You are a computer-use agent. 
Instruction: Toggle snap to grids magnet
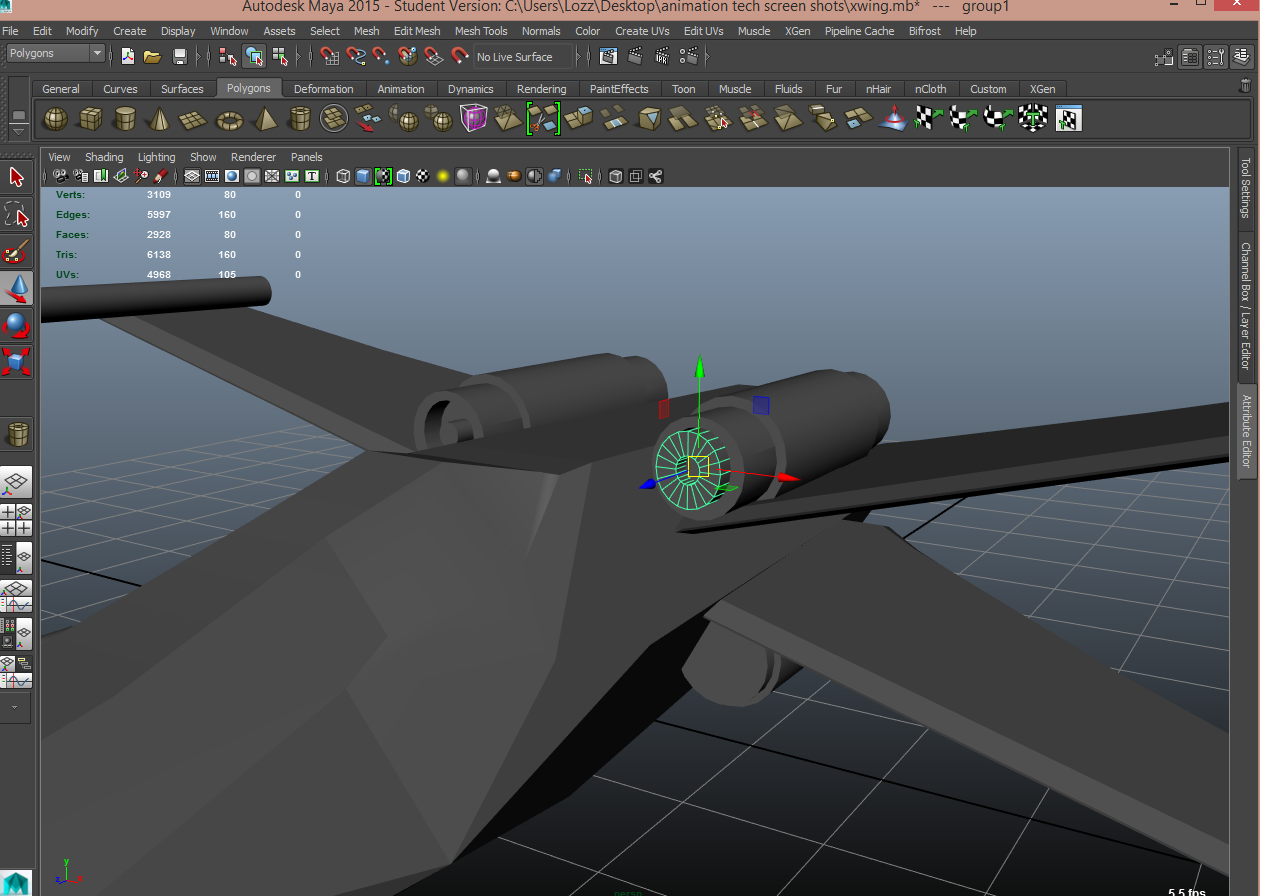330,56
